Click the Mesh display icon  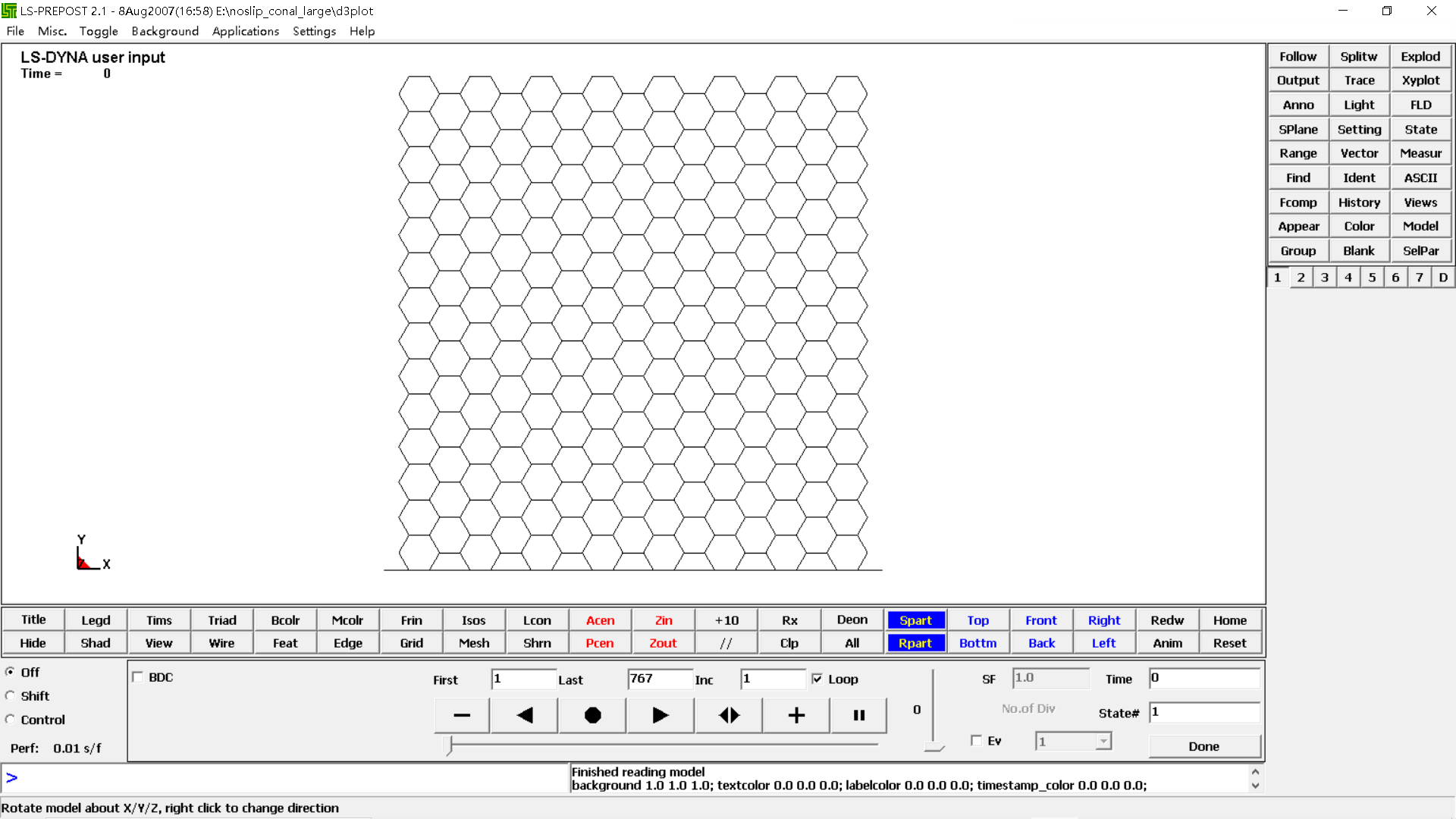(472, 642)
